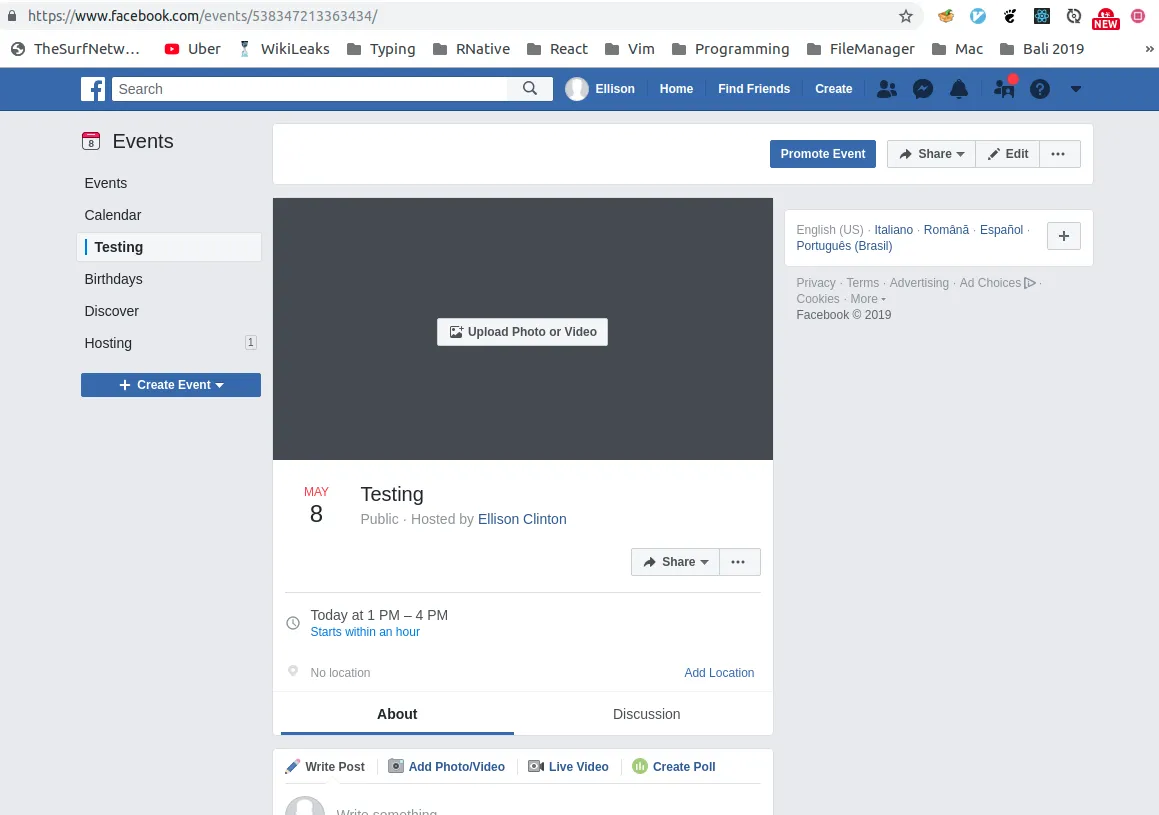Viewport: 1159px width, 815px height.
Task: Click the red NEW extension icon
Action: pos(1106,18)
